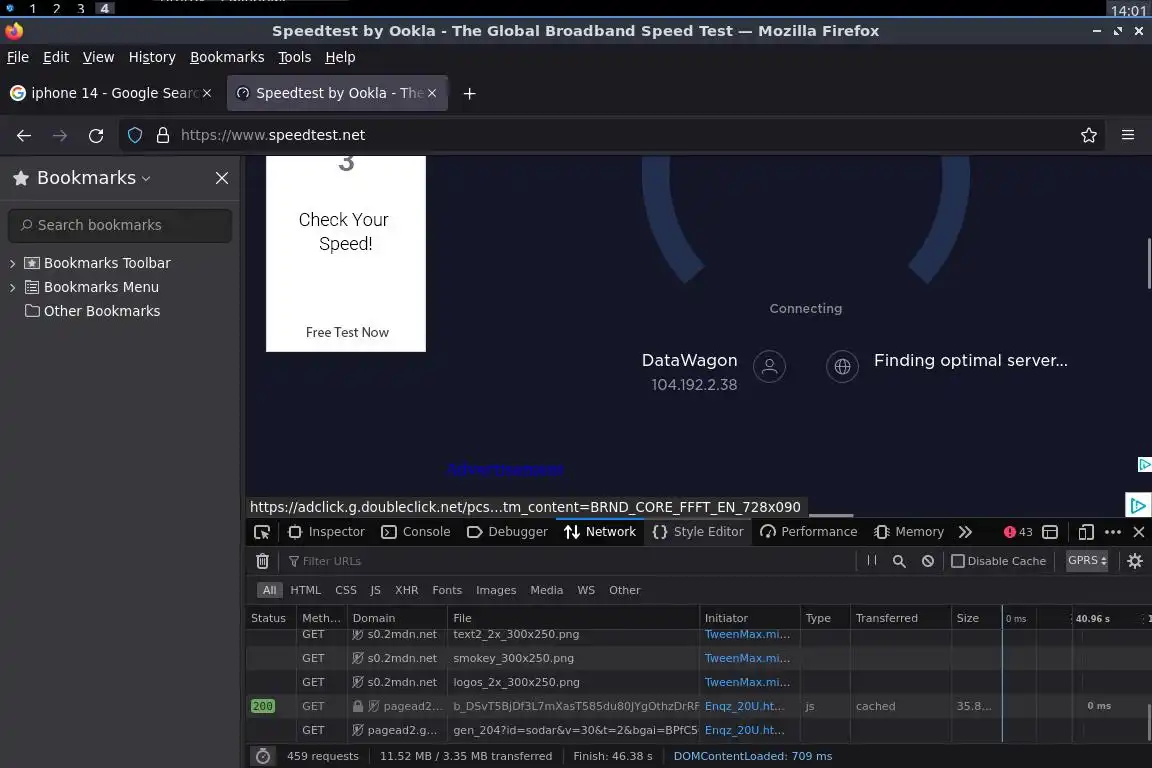This screenshot has width=1152, height=768.
Task: Open tracking protection shield icon
Action: [x=135, y=135]
